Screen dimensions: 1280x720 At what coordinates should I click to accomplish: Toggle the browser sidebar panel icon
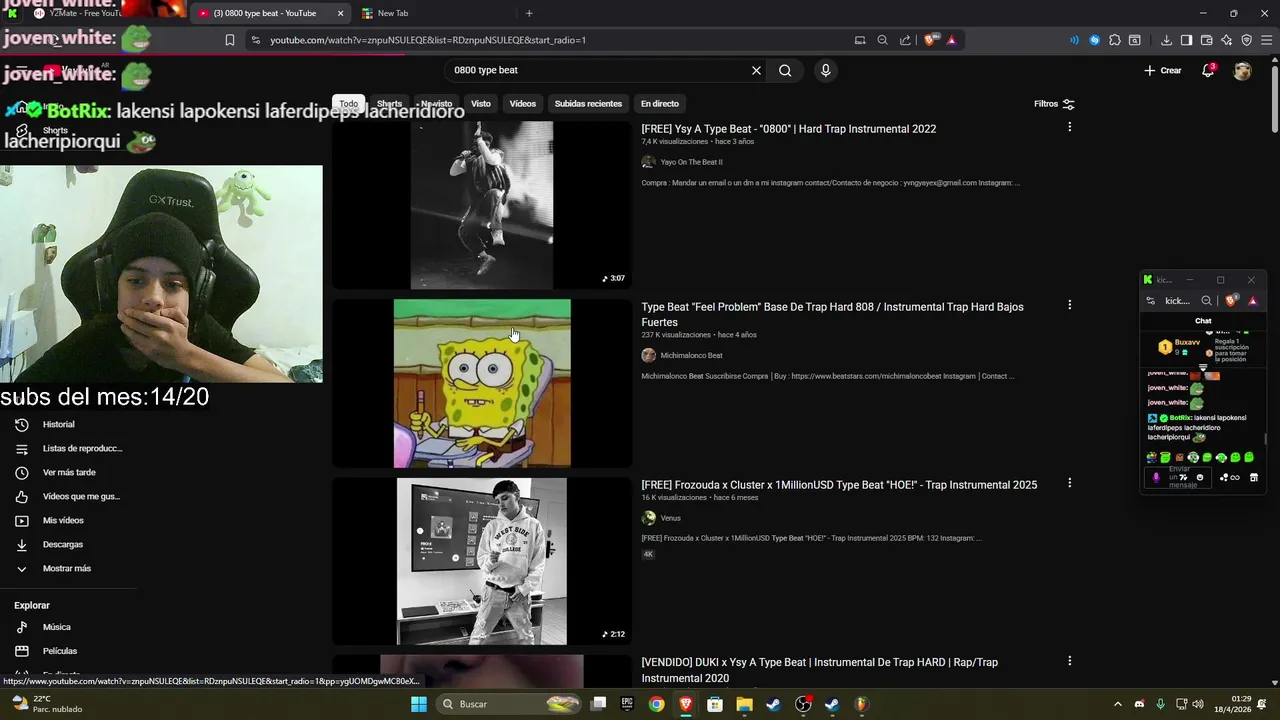coord(1186,40)
